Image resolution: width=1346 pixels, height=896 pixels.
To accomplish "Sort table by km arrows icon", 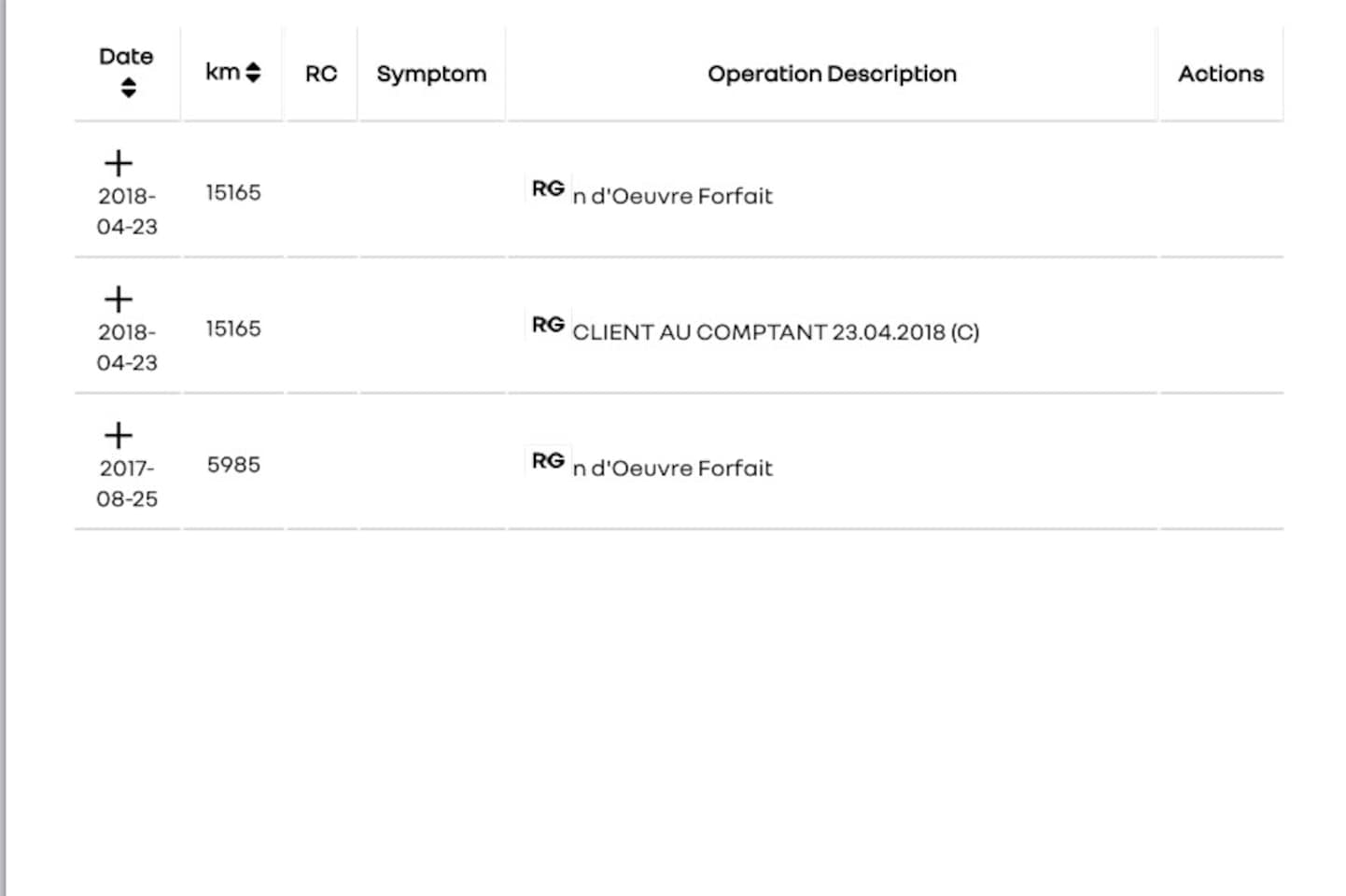I will coord(253,73).
